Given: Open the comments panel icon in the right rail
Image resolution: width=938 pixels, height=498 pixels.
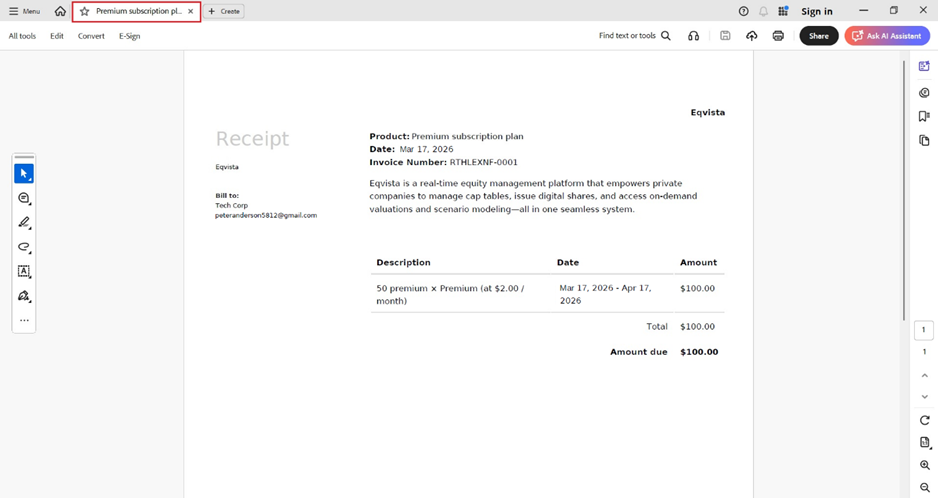Looking at the screenshot, I should pos(924,93).
